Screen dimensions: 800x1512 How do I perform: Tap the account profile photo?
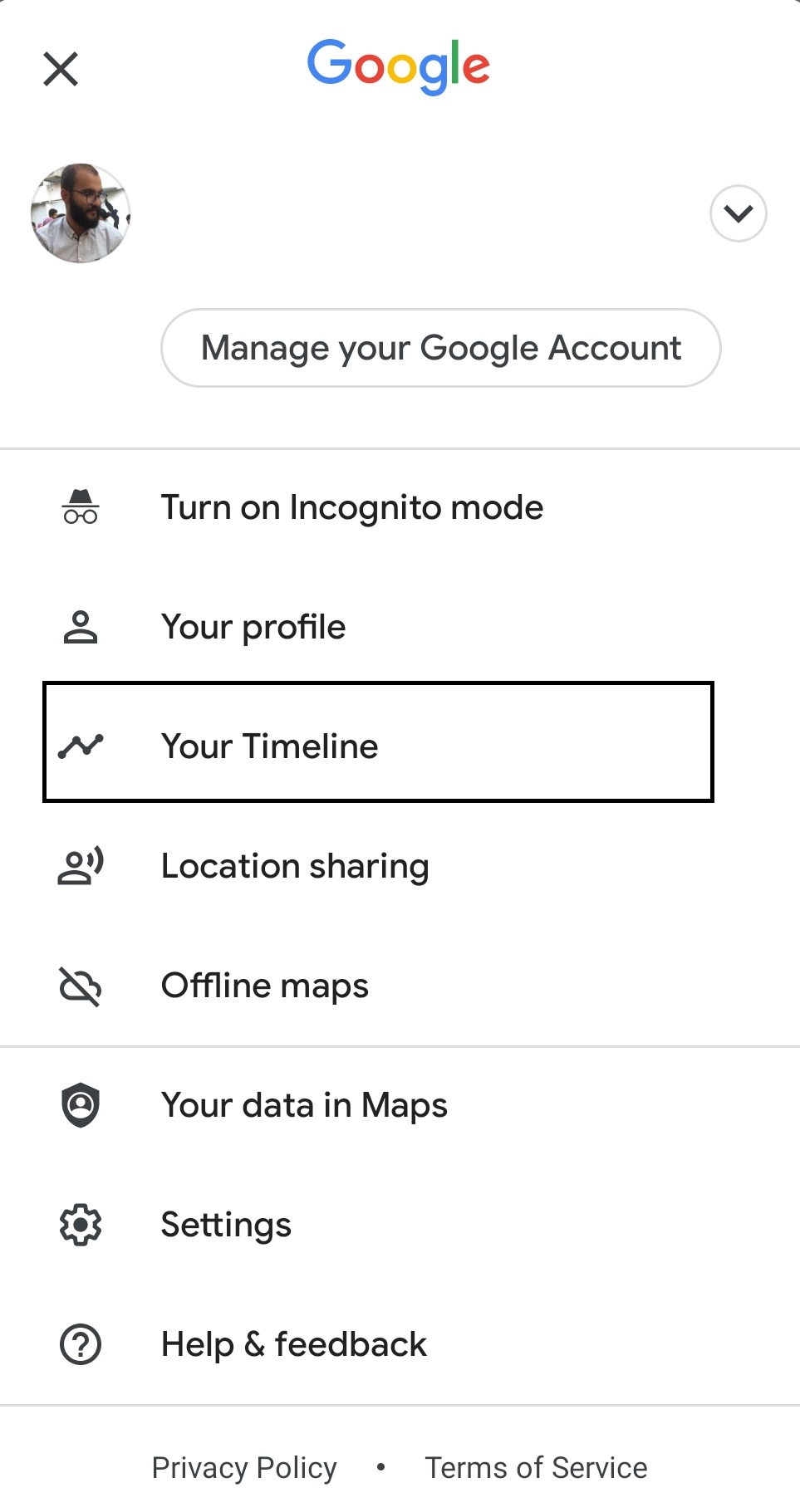click(81, 213)
